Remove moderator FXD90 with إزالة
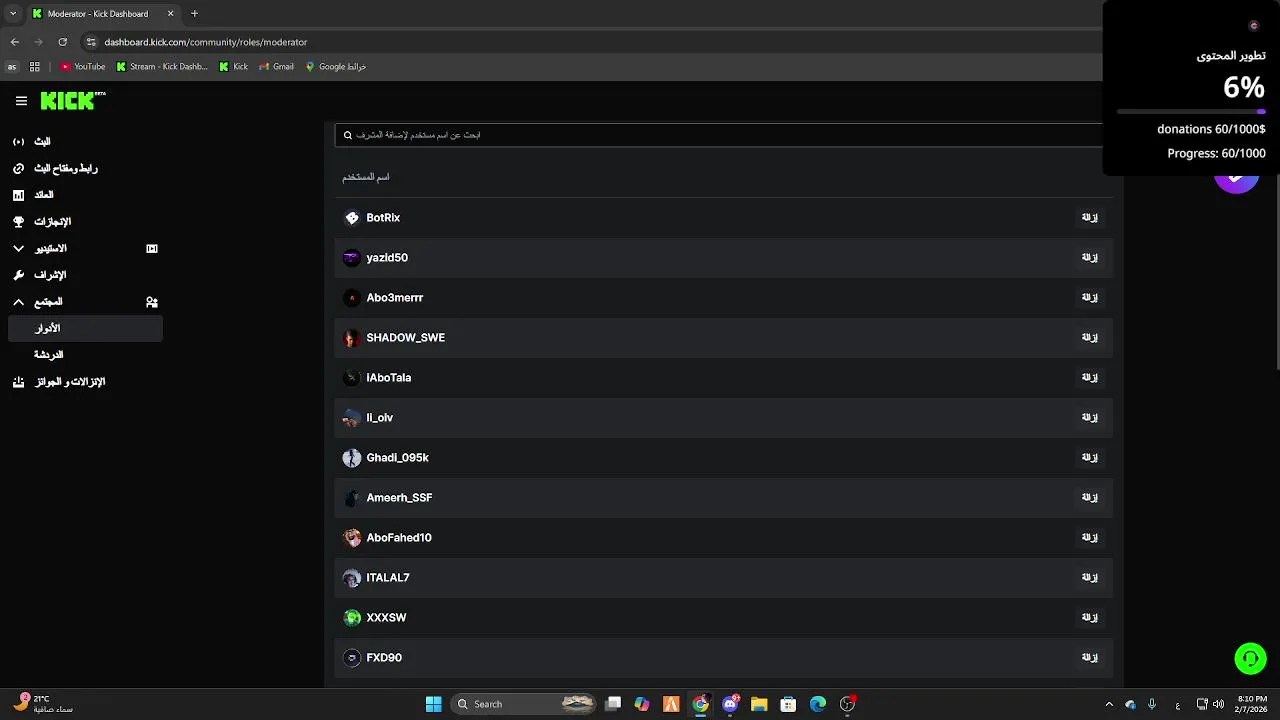 tap(1090, 657)
